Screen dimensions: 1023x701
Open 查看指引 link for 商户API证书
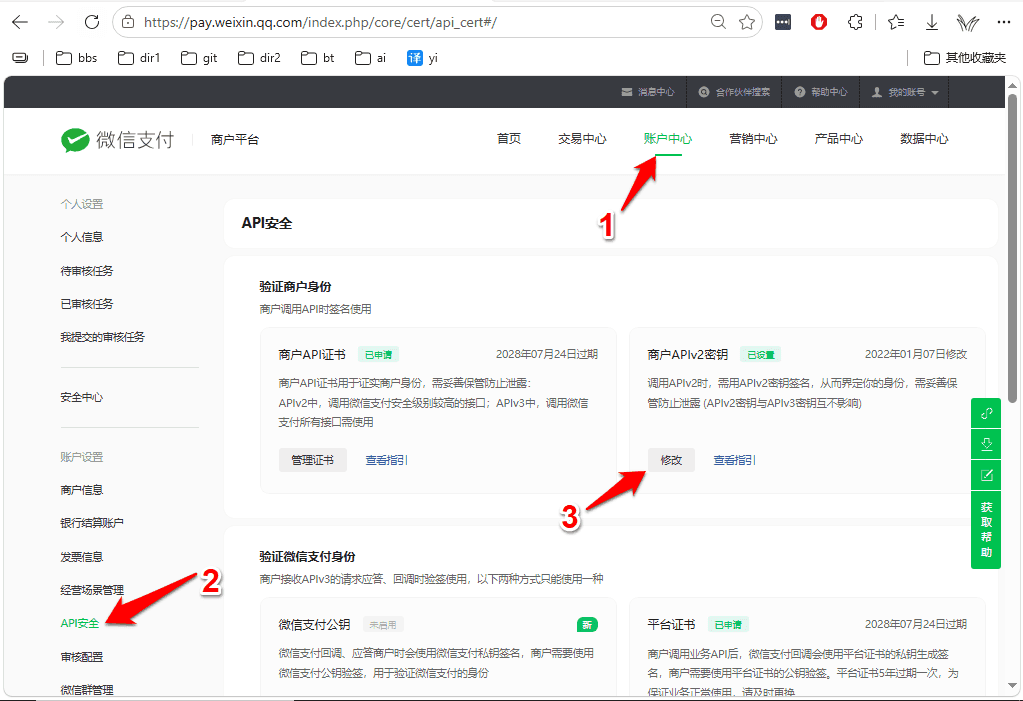point(386,460)
